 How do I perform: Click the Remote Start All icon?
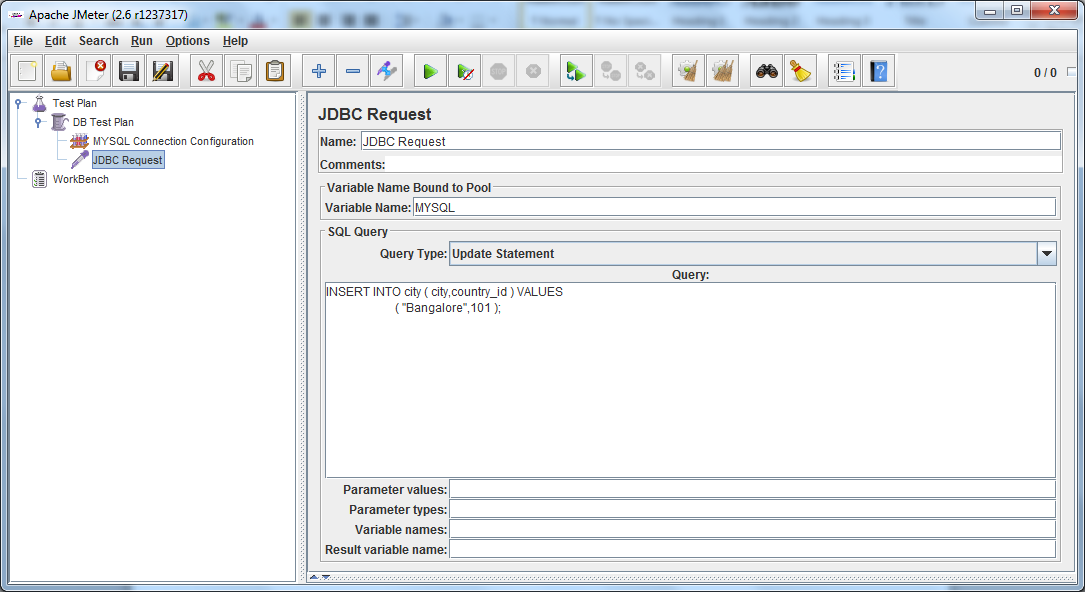point(575,70)
